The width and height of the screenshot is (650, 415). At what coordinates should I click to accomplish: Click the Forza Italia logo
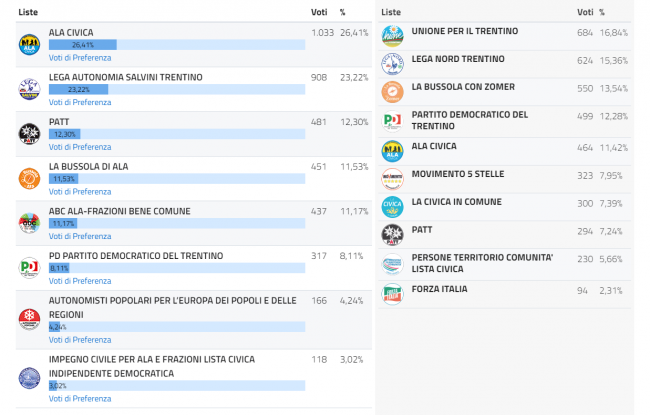coord(392,295)
